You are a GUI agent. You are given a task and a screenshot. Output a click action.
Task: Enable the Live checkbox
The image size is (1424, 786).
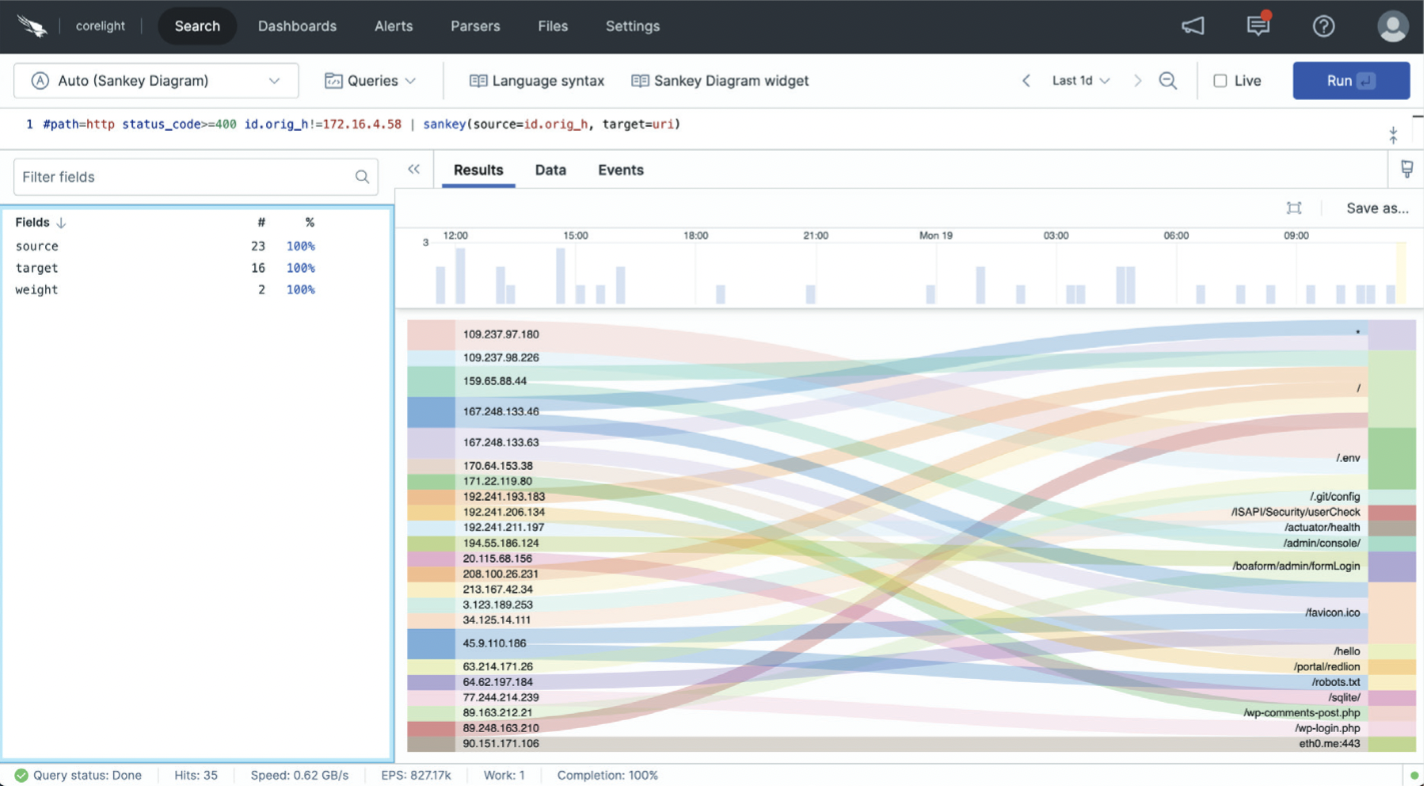tap(1220, 81)
